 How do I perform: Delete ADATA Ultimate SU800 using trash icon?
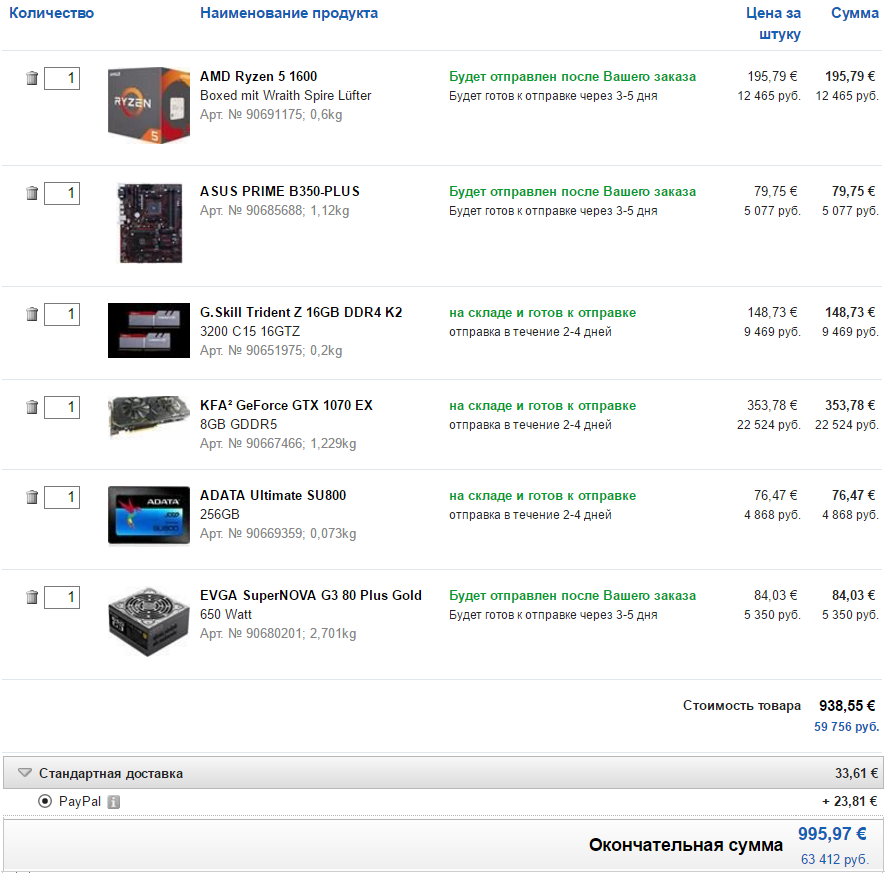click(32, 497)
